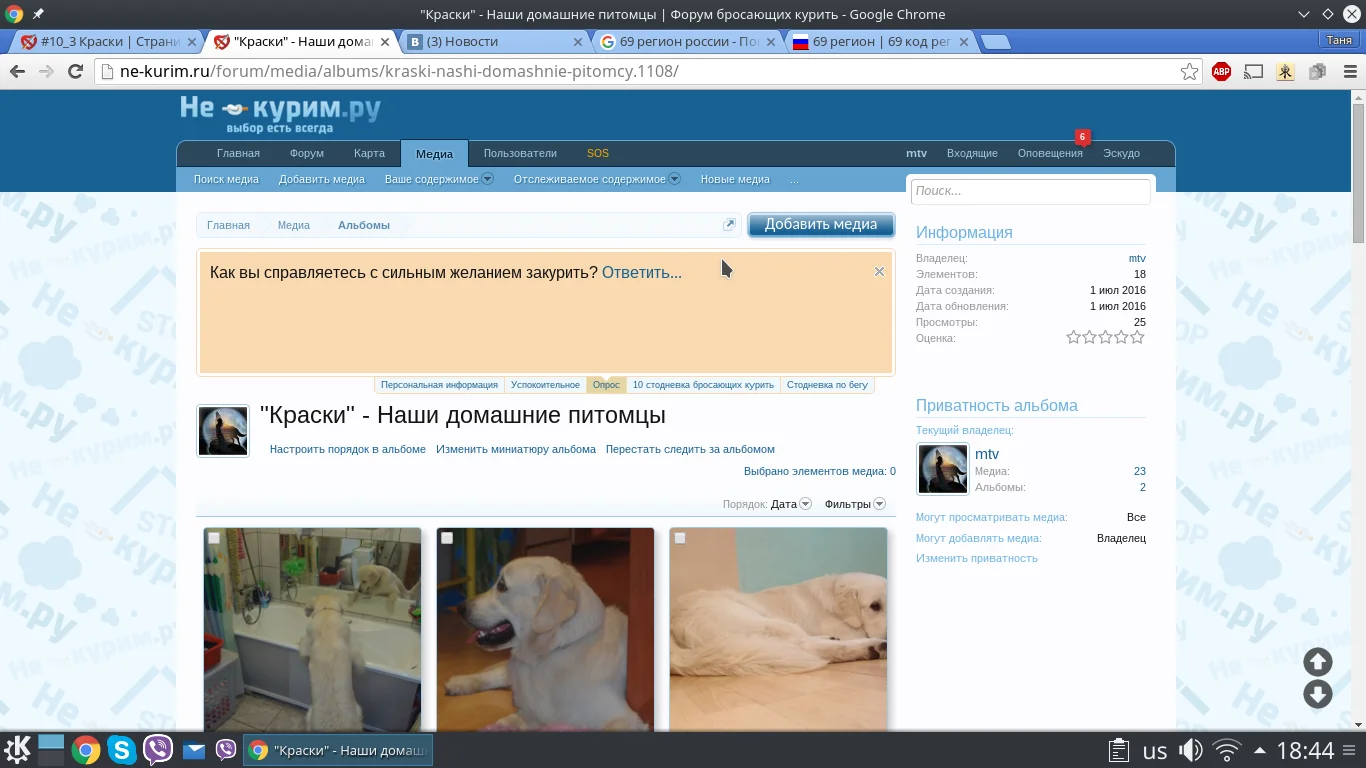This screenshot has height=768, width=1366.
Task: Expand the Ваше содержимое menu
Action: pyautogui.click(x=438, y=179)
